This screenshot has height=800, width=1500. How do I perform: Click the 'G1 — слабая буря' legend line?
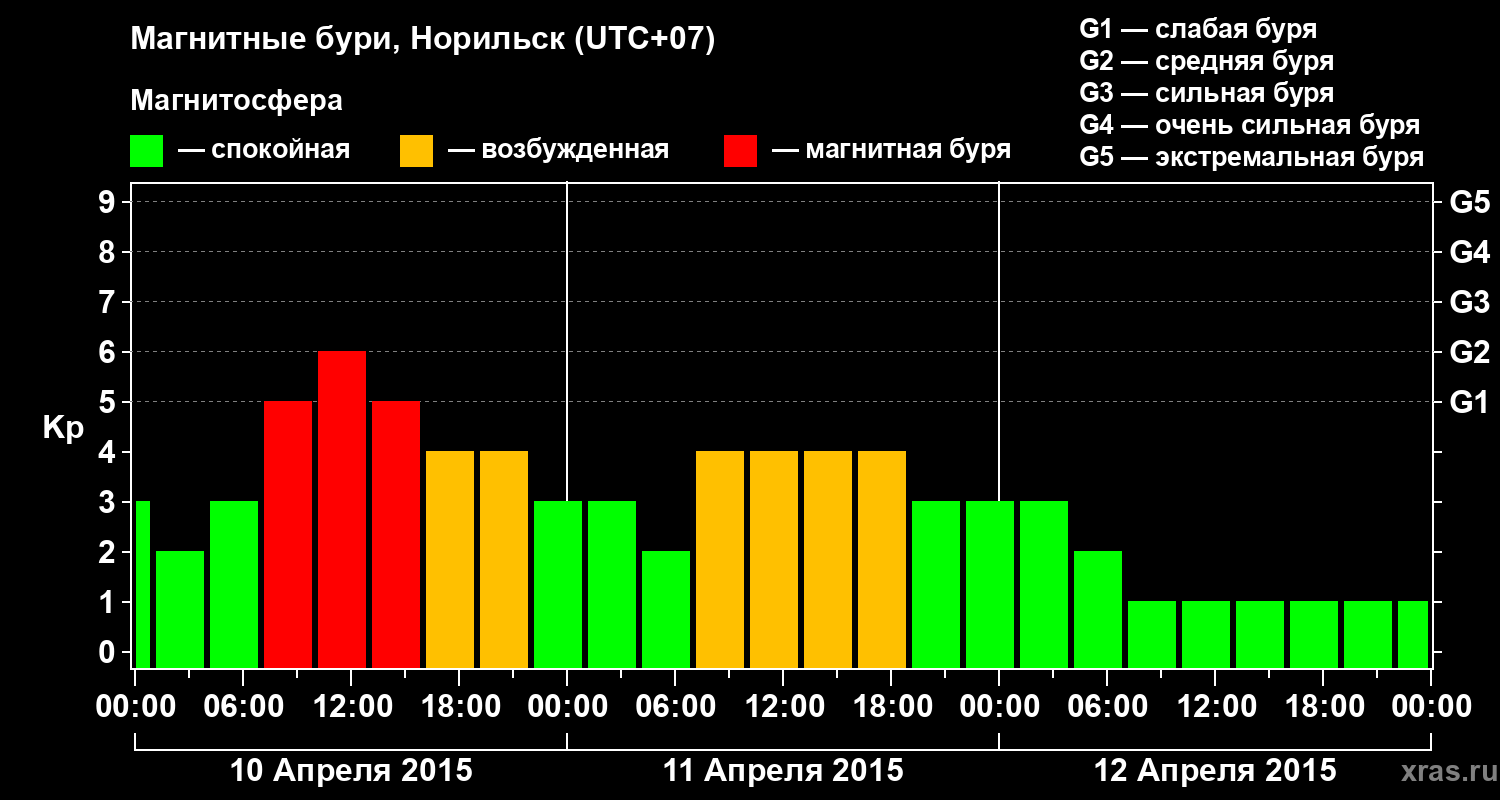(x=1198, y=29)
